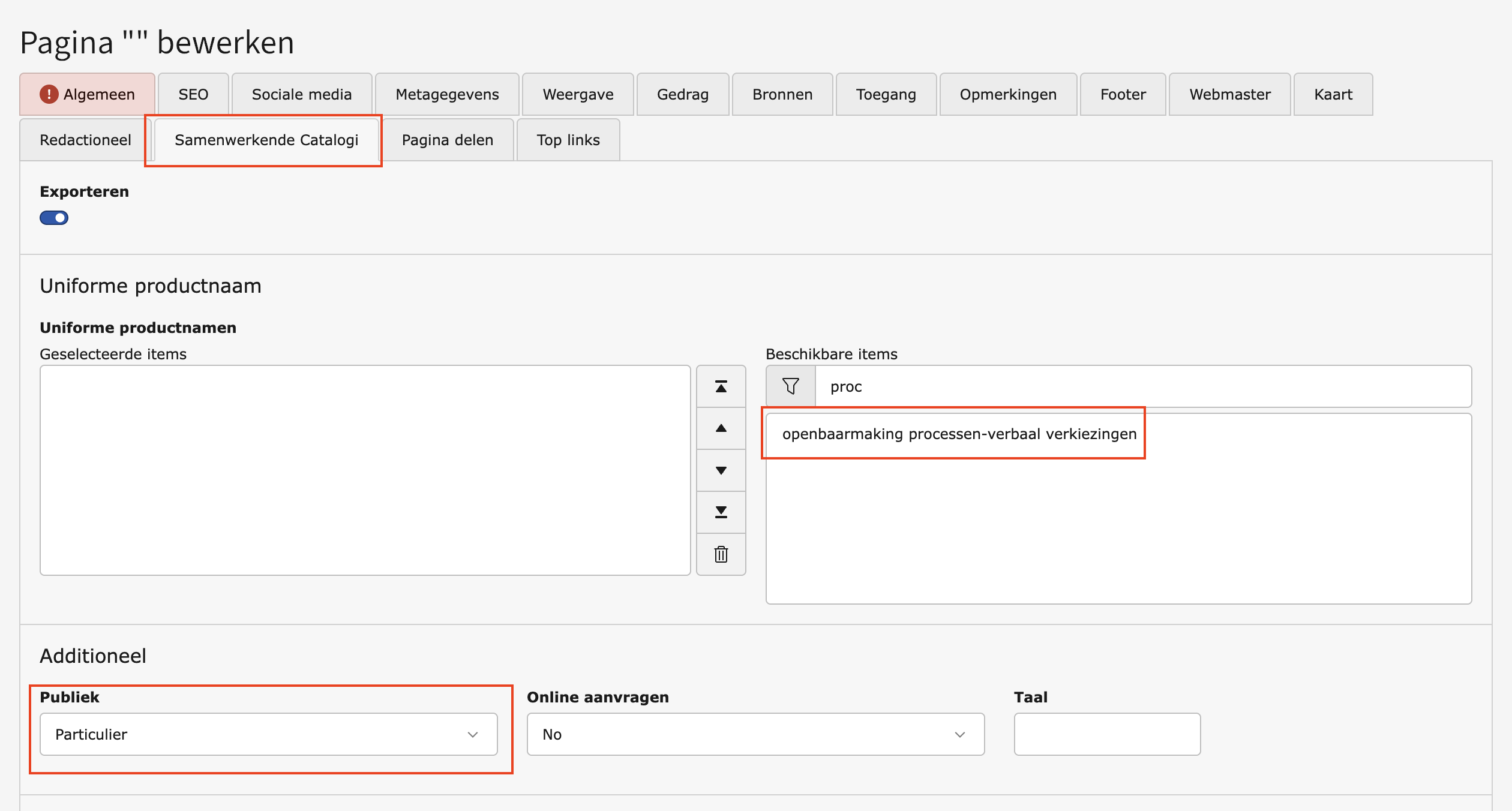Select the Top links tab
The height and width of the screenshot is (811, 1512).
(x=568, y=140)
